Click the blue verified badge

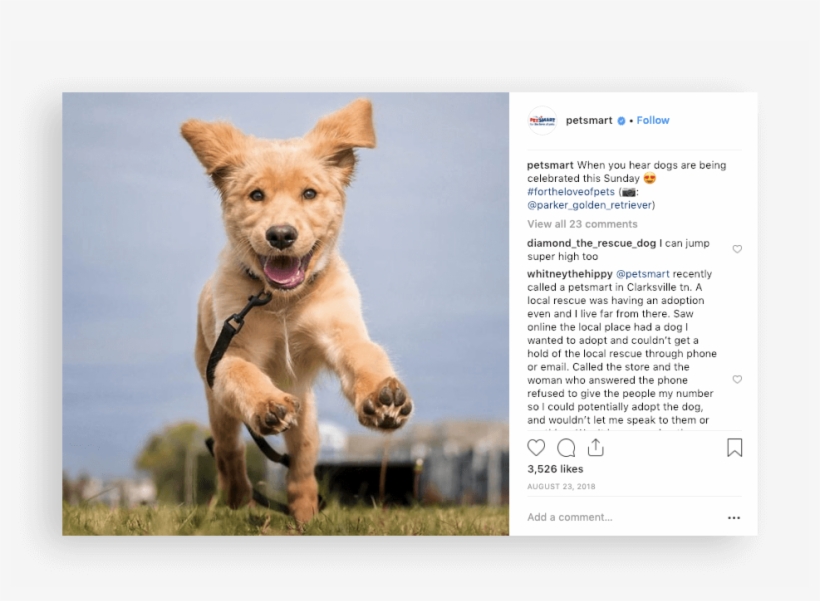point(621,121)
